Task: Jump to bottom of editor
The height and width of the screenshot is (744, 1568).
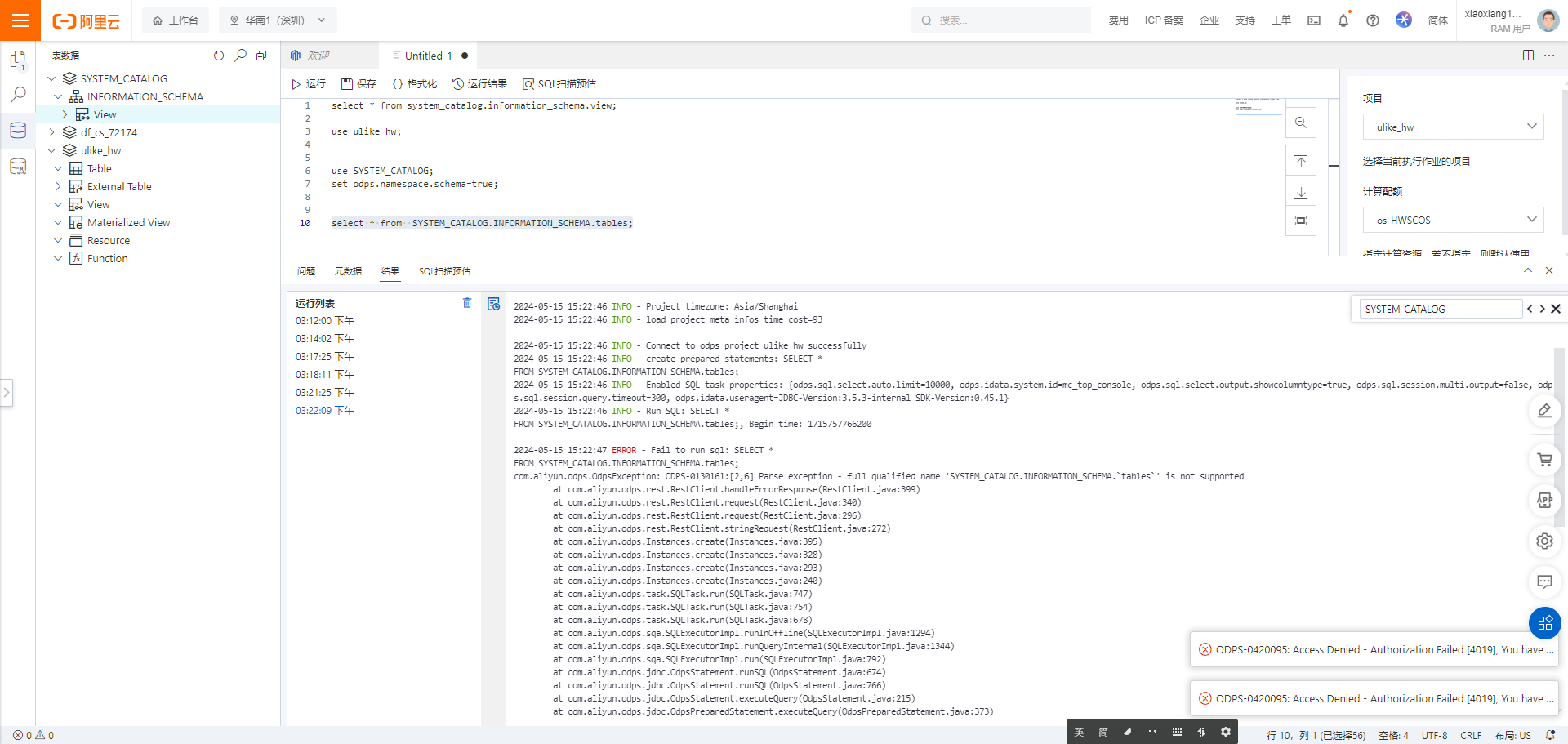Action: 1301,193
